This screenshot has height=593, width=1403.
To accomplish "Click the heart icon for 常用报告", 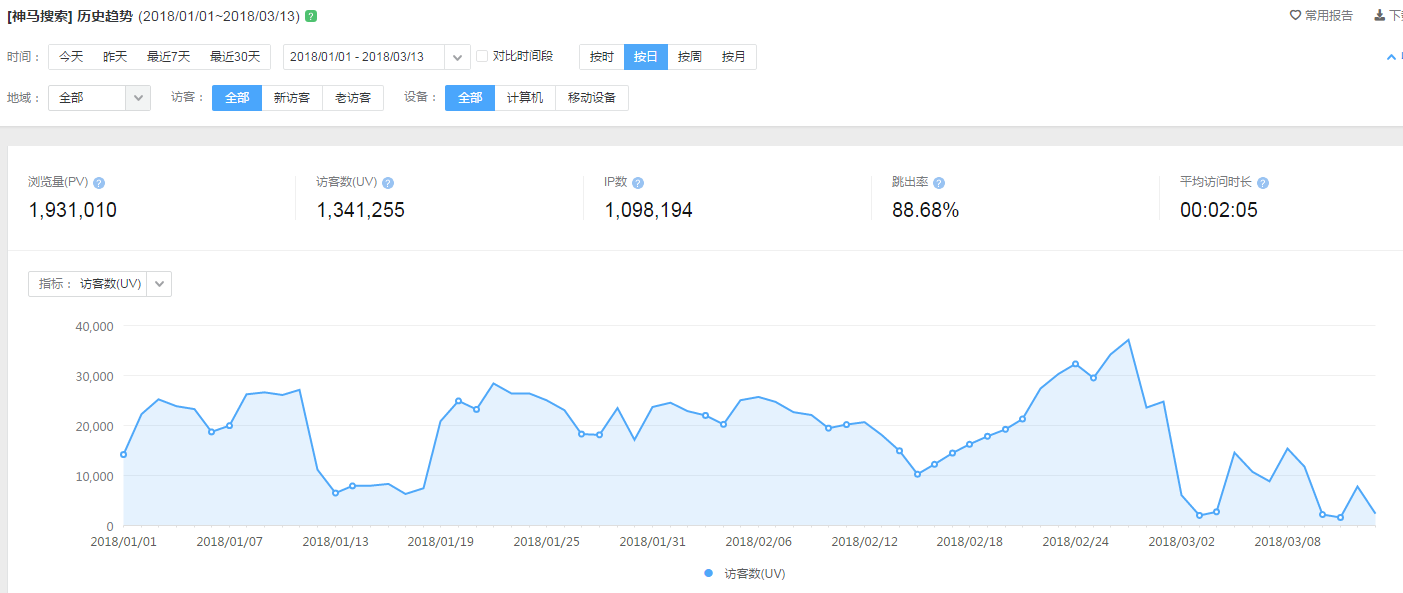I will pyautogui.click(x=1295, y=15).
